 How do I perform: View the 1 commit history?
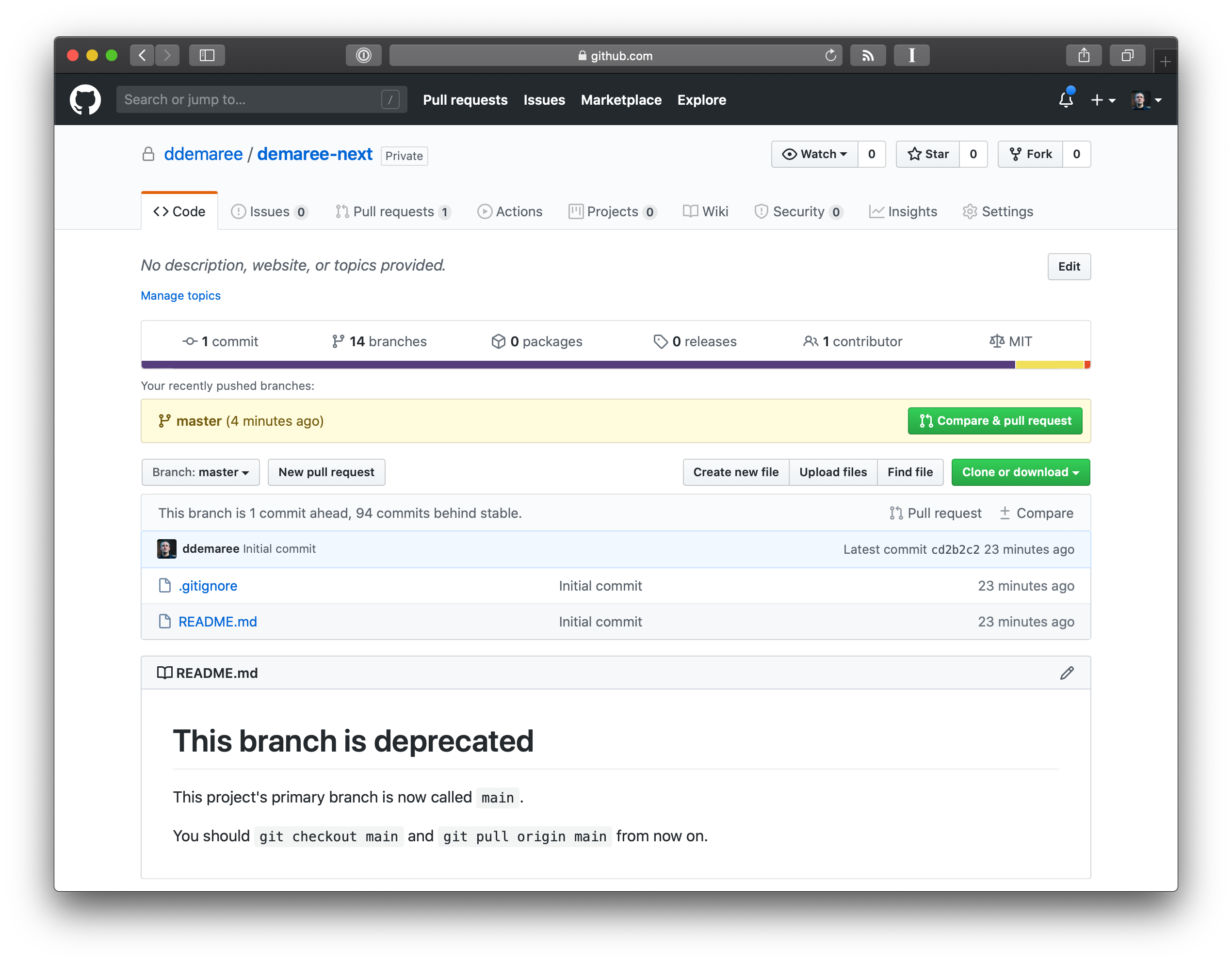coord(220,341)
